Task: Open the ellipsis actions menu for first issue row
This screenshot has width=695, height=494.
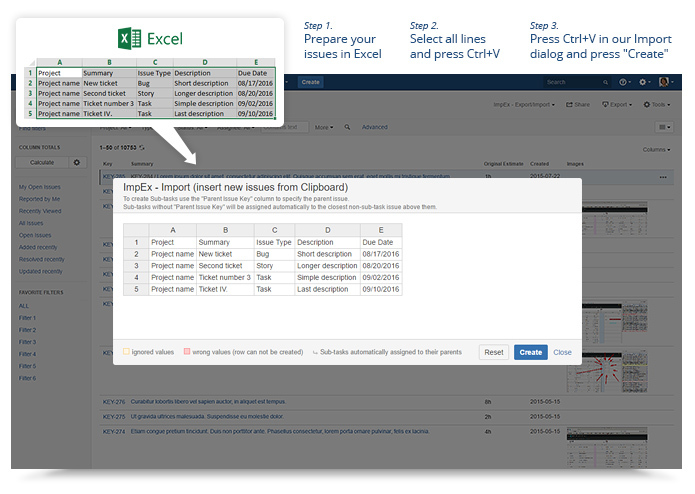Action: click(x=663, y=177)
